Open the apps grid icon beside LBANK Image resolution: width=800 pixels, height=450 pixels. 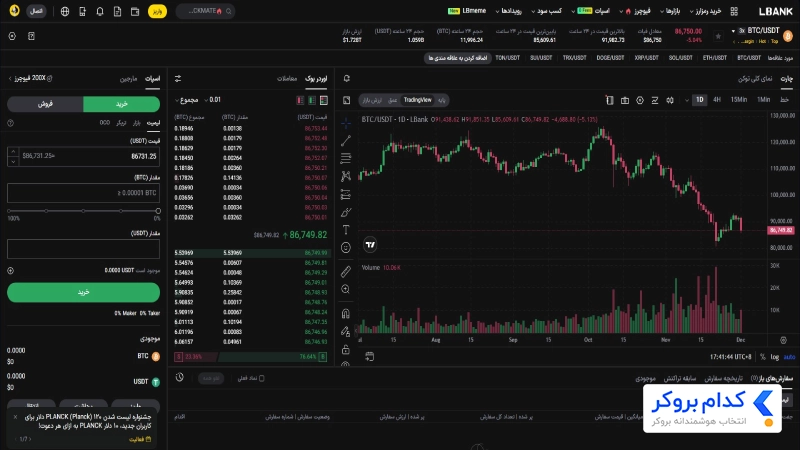click(x=734, y=11)
